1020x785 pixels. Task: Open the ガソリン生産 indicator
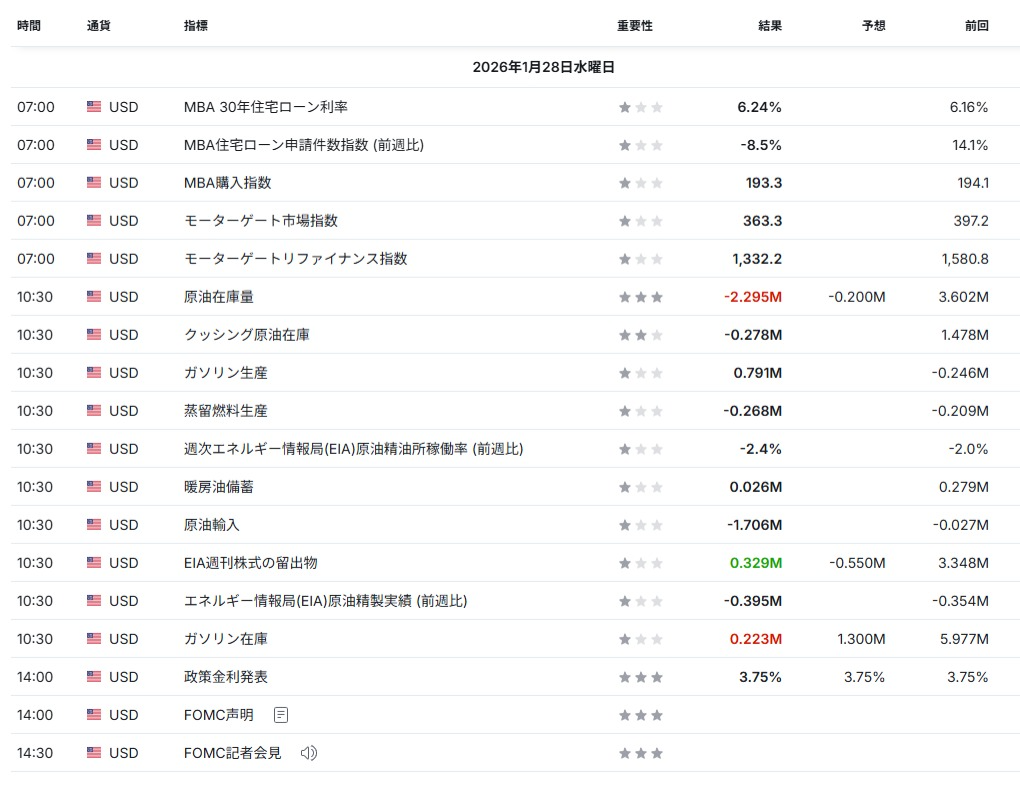(226, 373)
